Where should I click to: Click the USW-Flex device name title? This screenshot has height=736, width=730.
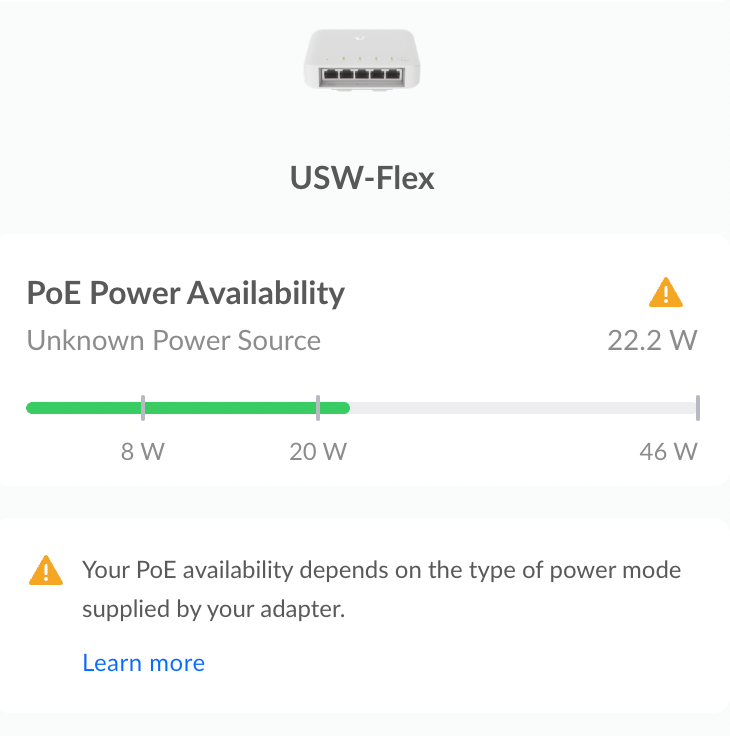click(x=362, y=178)
